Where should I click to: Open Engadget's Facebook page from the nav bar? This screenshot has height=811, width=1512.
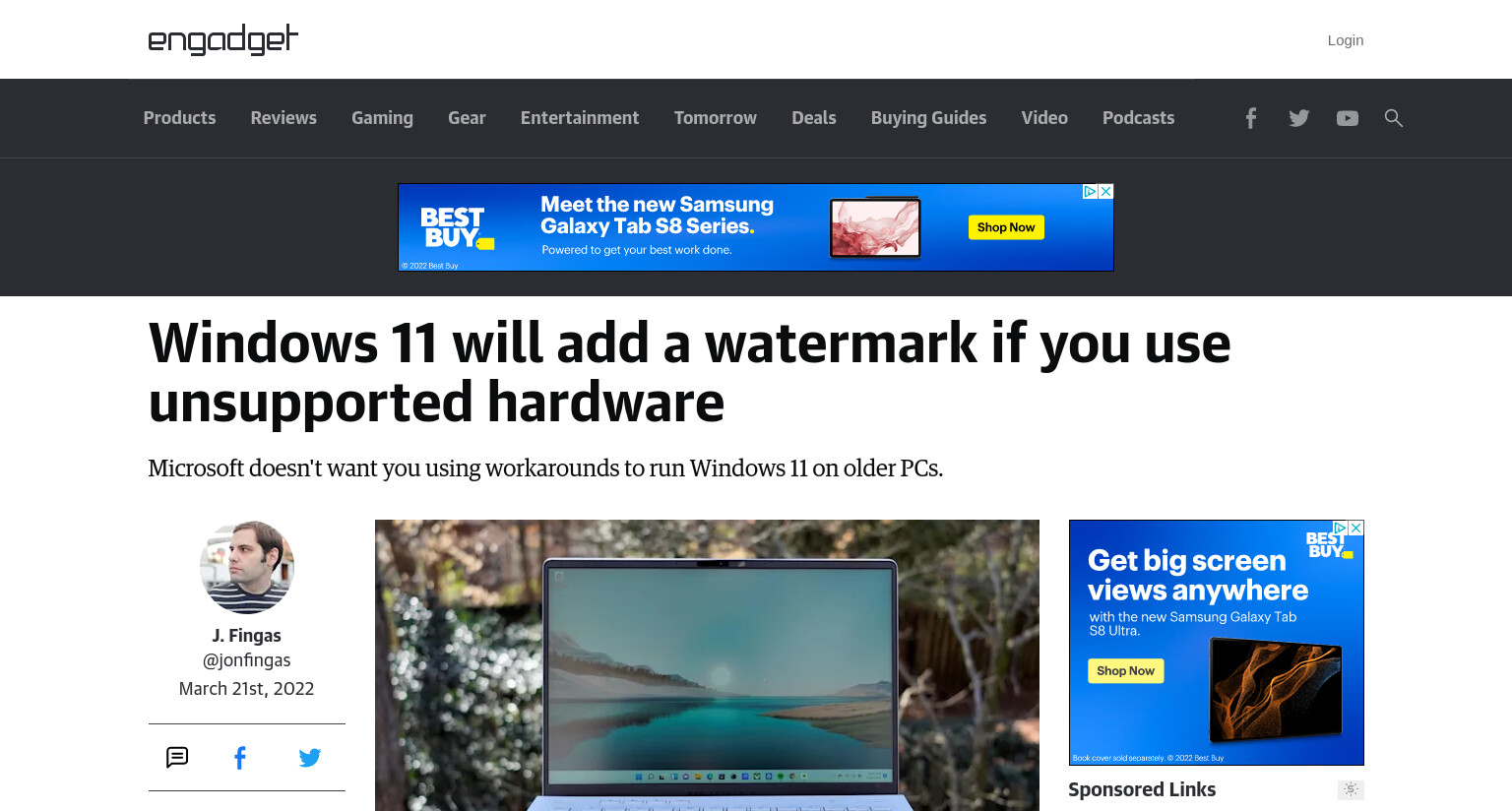coord(1251,118)
